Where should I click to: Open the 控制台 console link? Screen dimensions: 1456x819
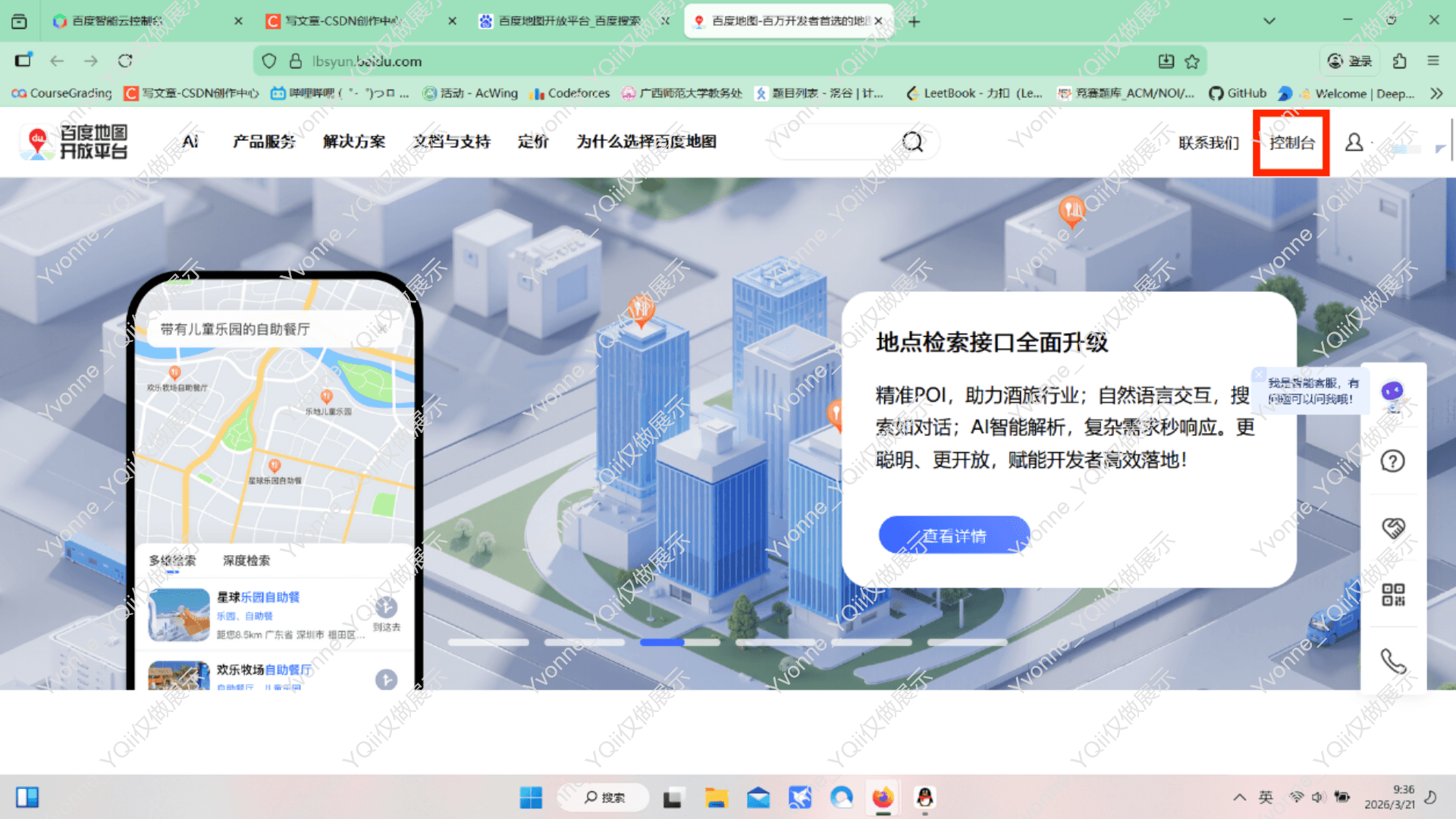click(x=1291, y=143)
